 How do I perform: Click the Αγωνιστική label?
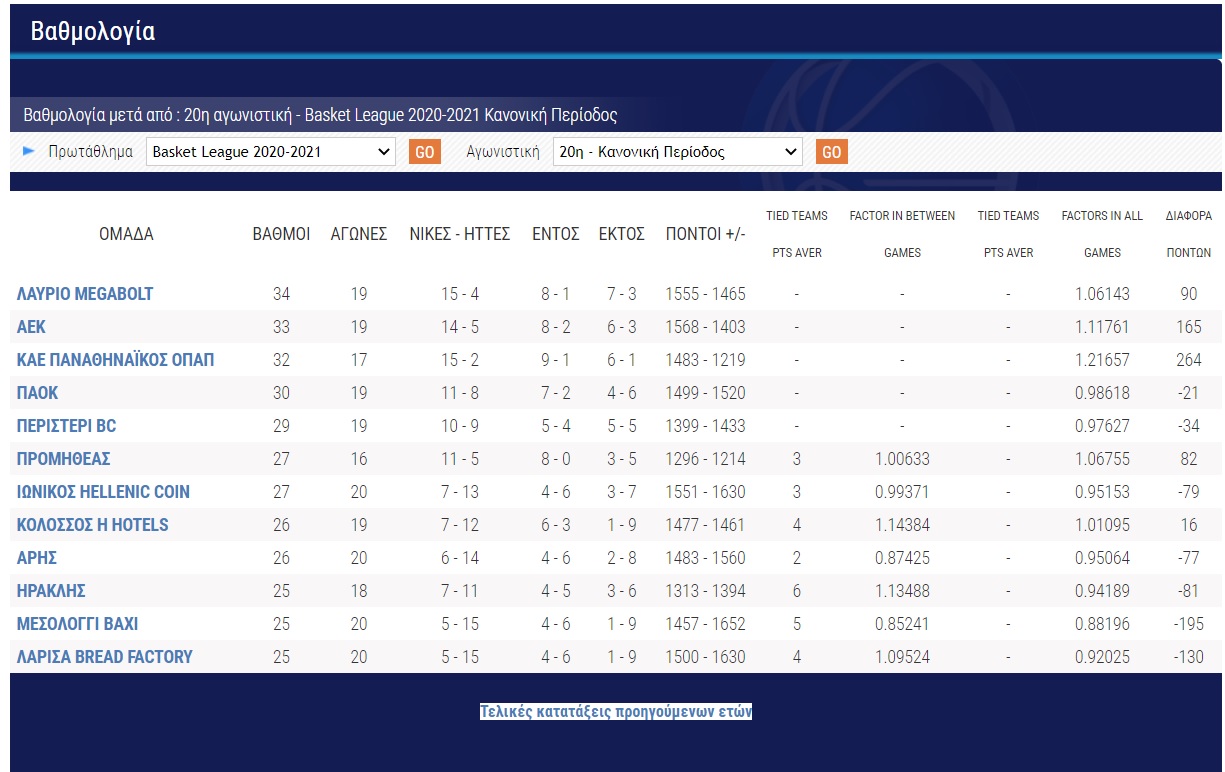click(x=503, y=152)
